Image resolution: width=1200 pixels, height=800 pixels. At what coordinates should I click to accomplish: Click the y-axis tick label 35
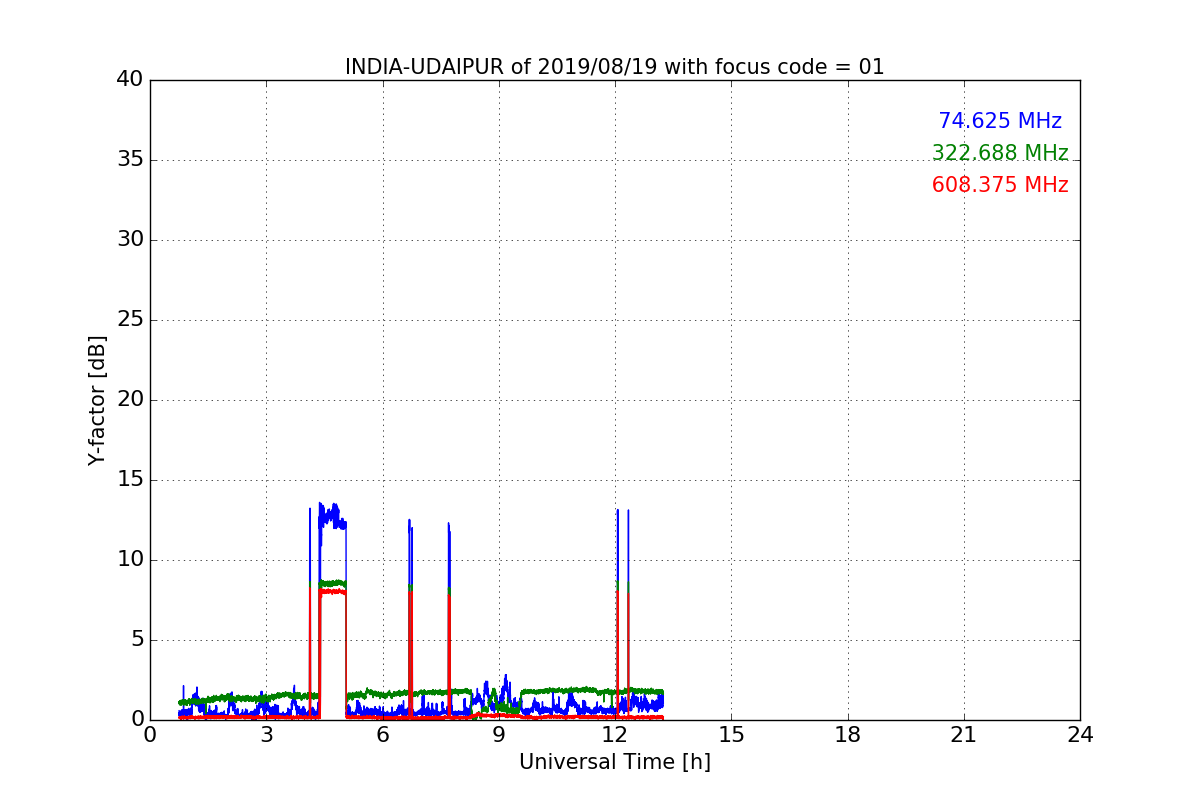pos(130,160)
